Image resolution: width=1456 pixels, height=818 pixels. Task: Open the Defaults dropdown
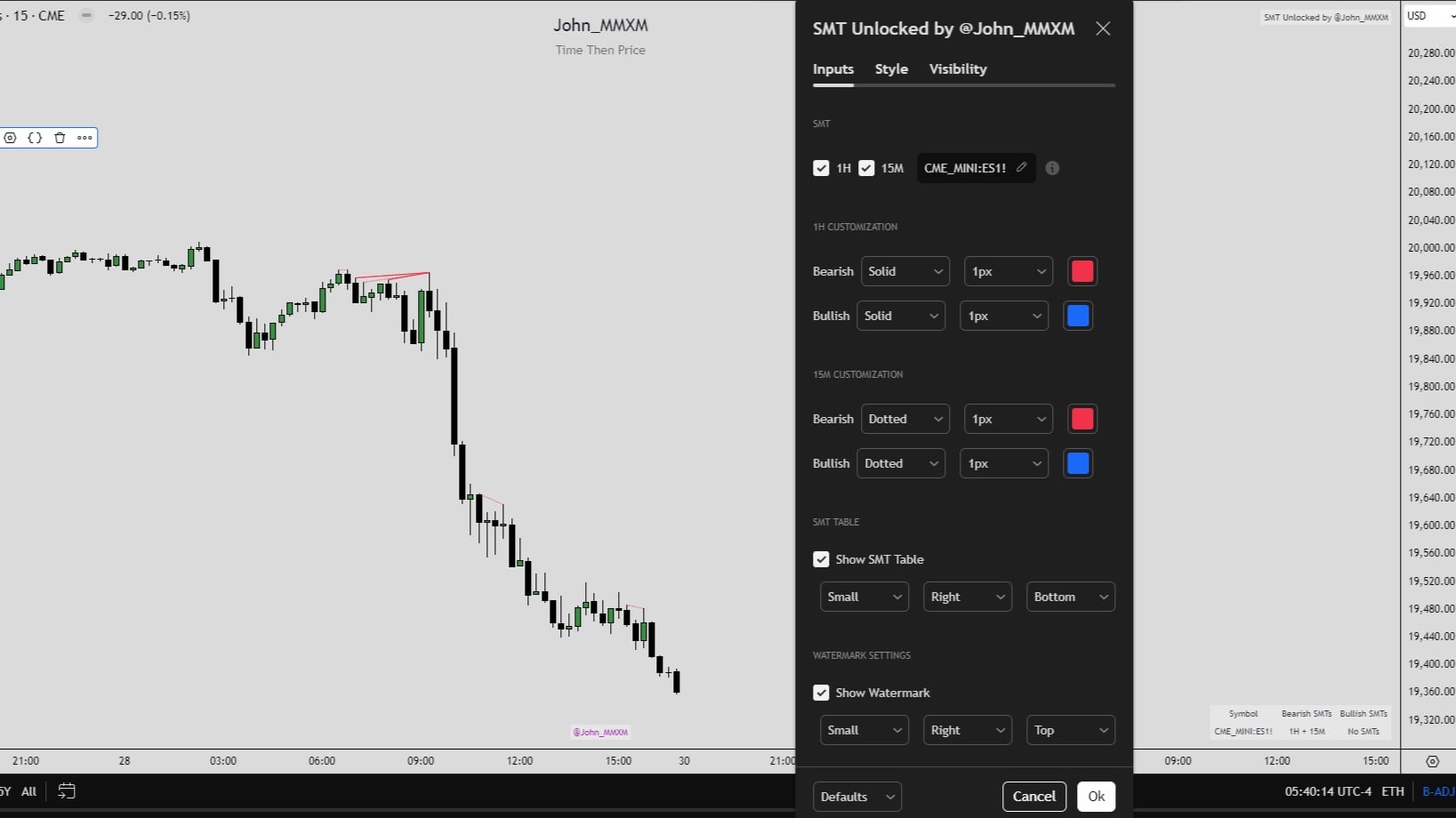pyautogui.click(x=857, y=797)
